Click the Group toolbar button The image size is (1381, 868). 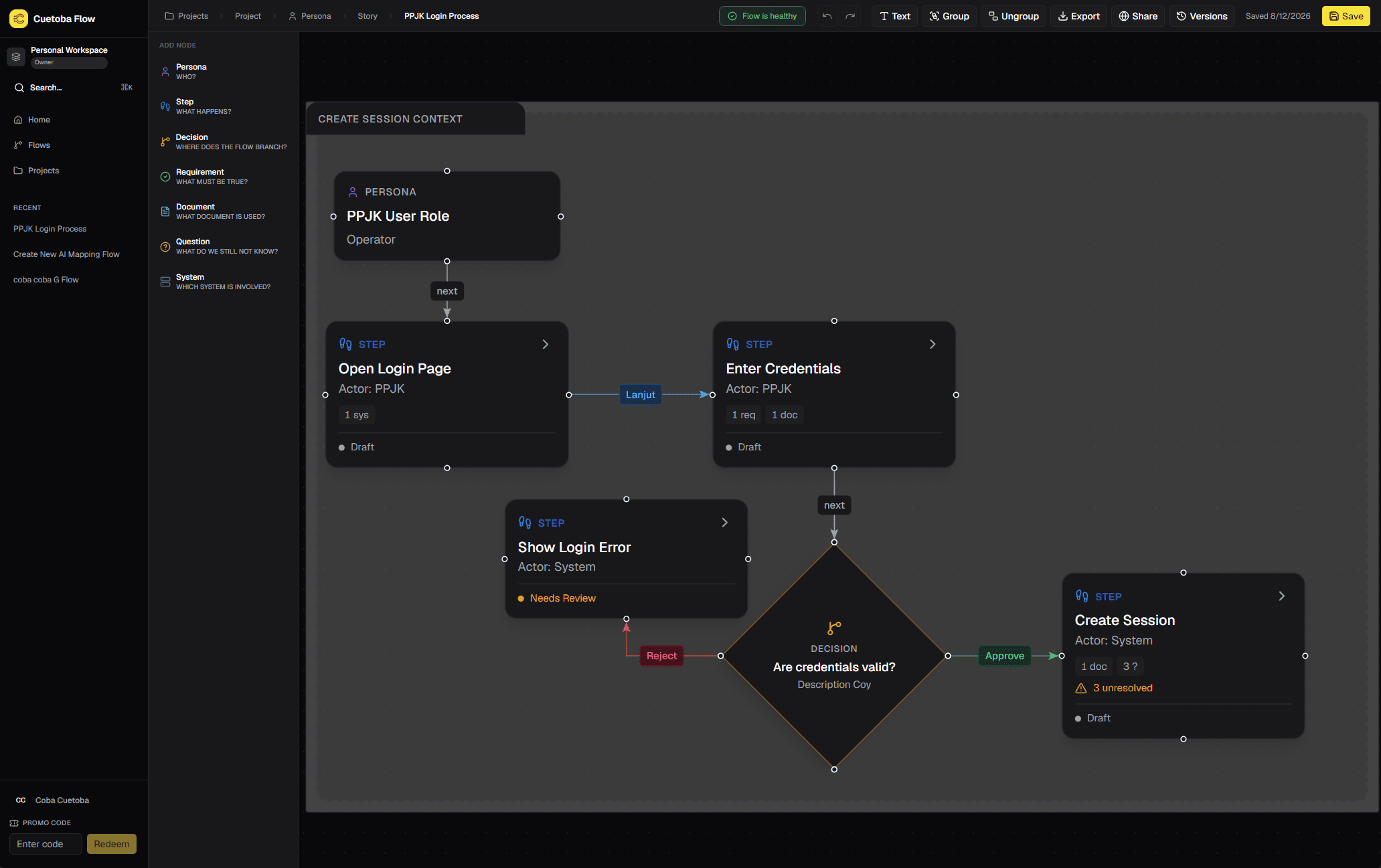point(949,16)
